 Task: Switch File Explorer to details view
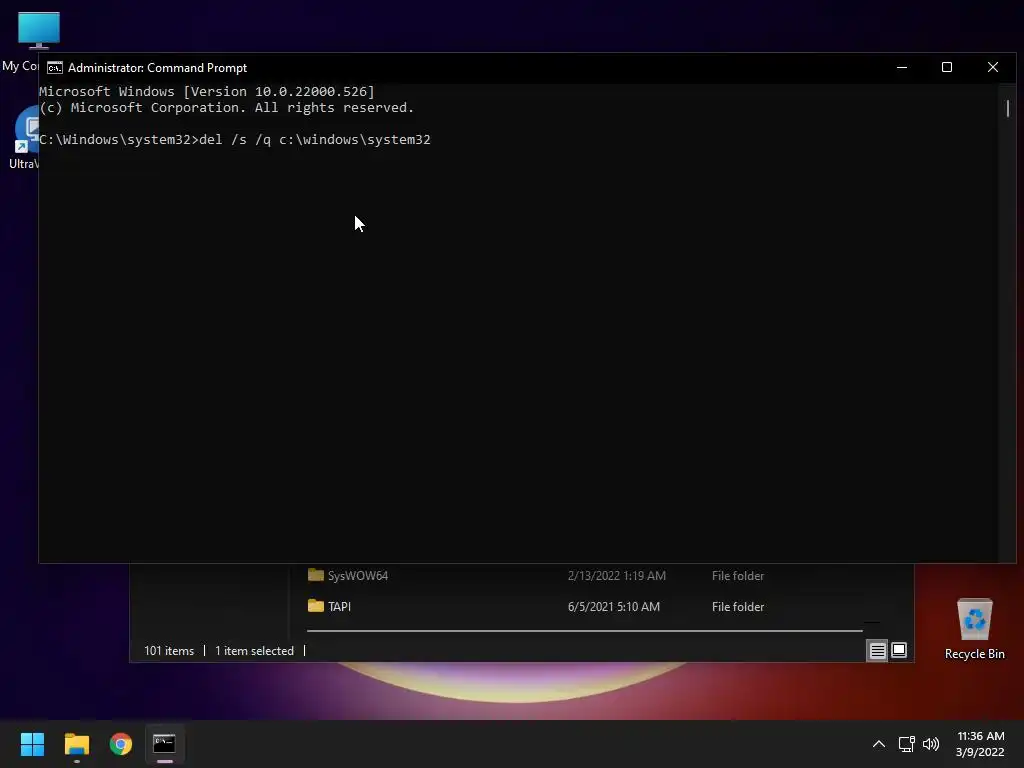[877, 650]
